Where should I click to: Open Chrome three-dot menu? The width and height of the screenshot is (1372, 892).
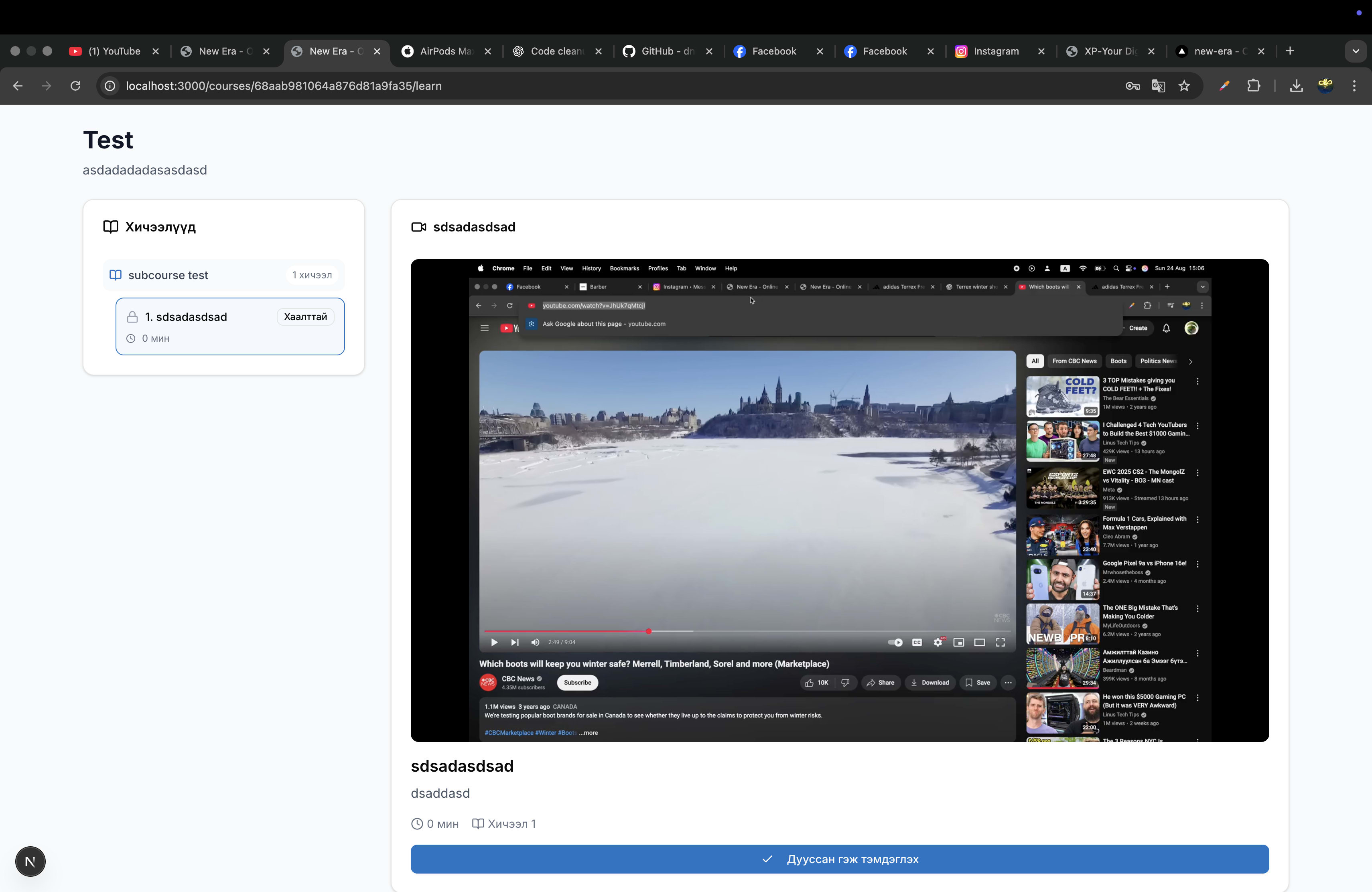click(1354, 86)
